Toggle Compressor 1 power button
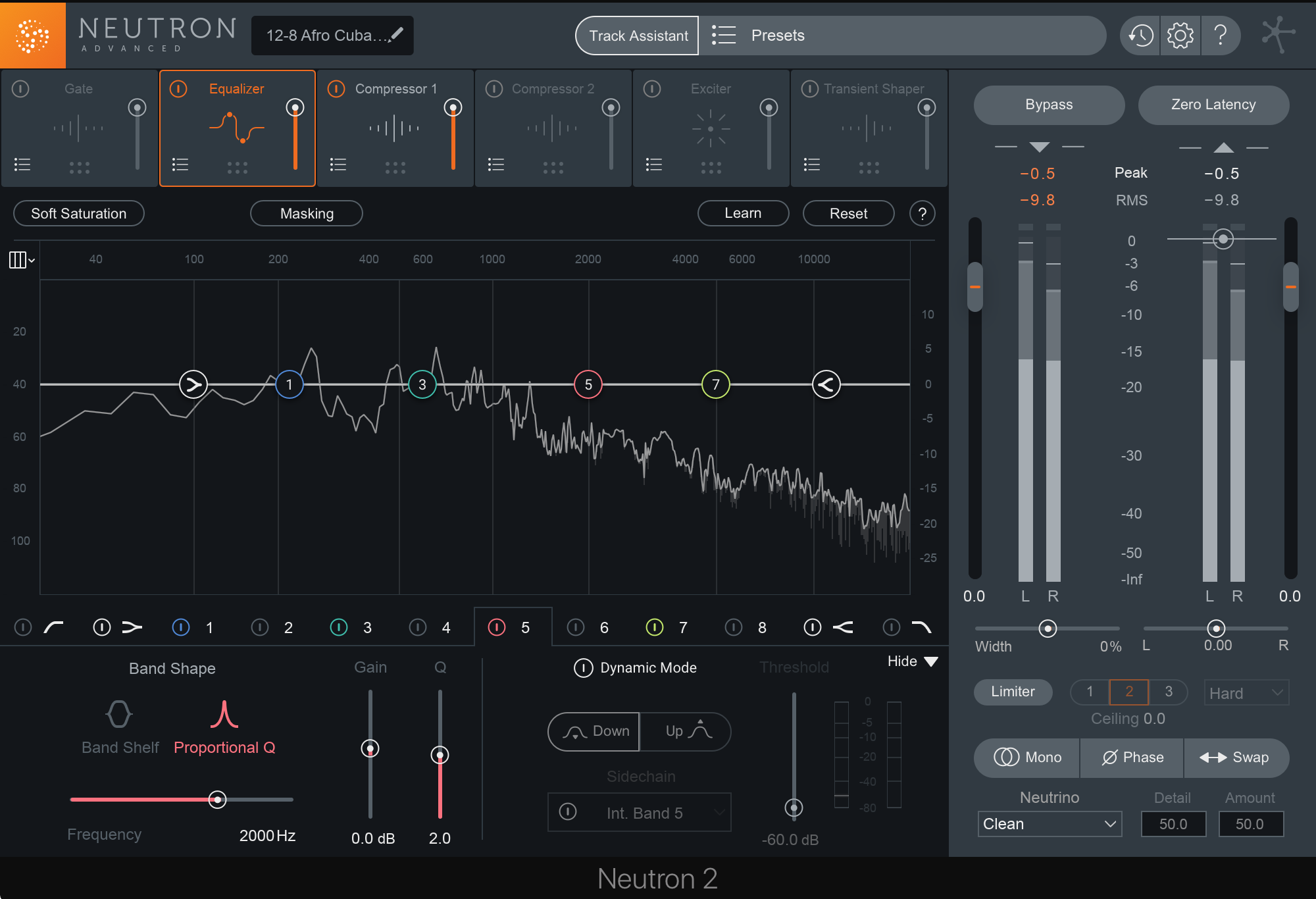This screenshot has width=1316, height=899. [x=337, y=88]
